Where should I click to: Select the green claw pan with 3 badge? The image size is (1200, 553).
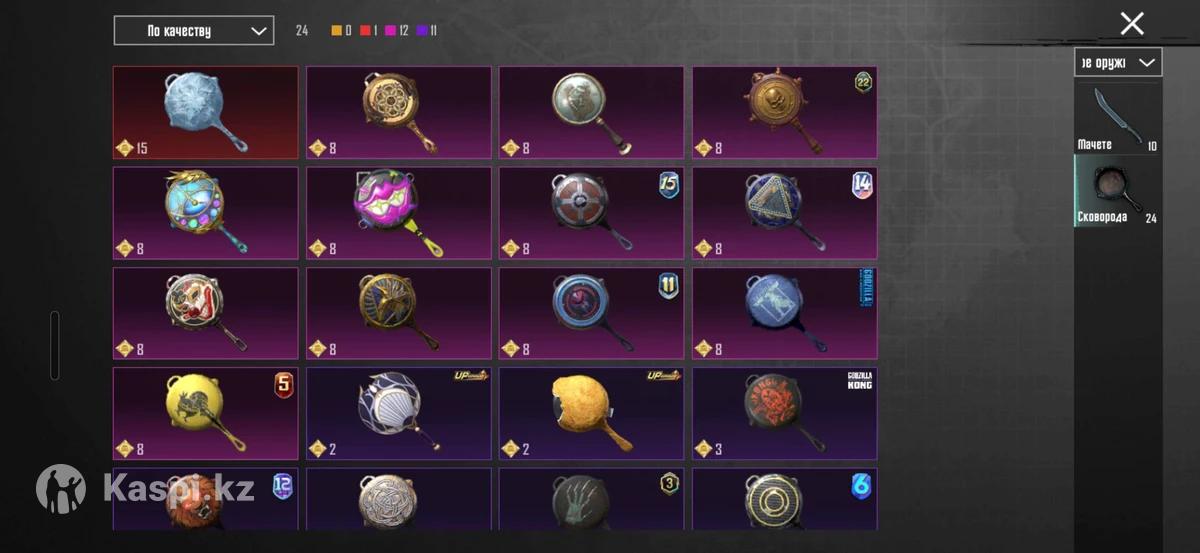click(591, 499)
